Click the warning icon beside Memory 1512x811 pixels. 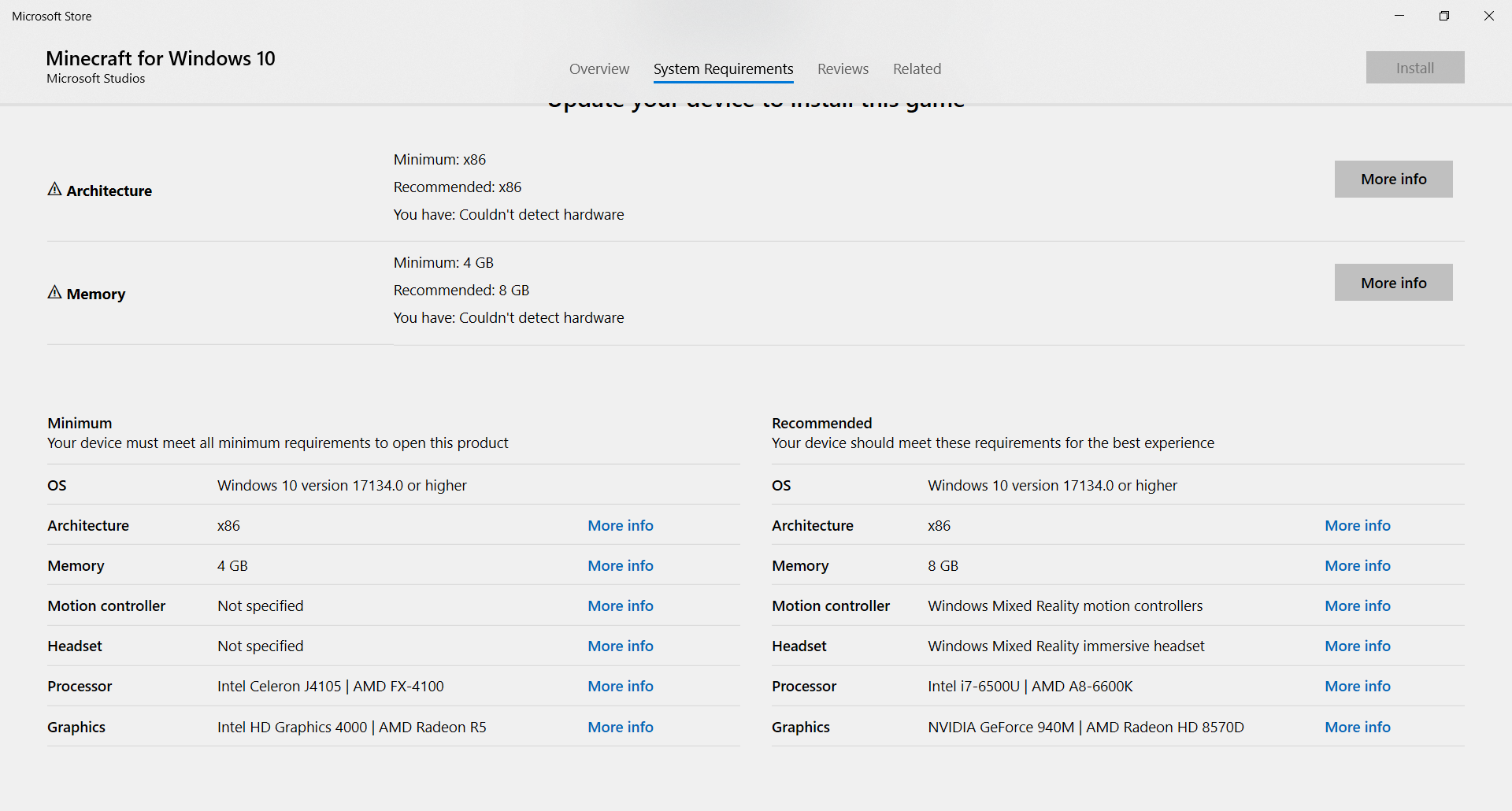[x=54, y=292]
